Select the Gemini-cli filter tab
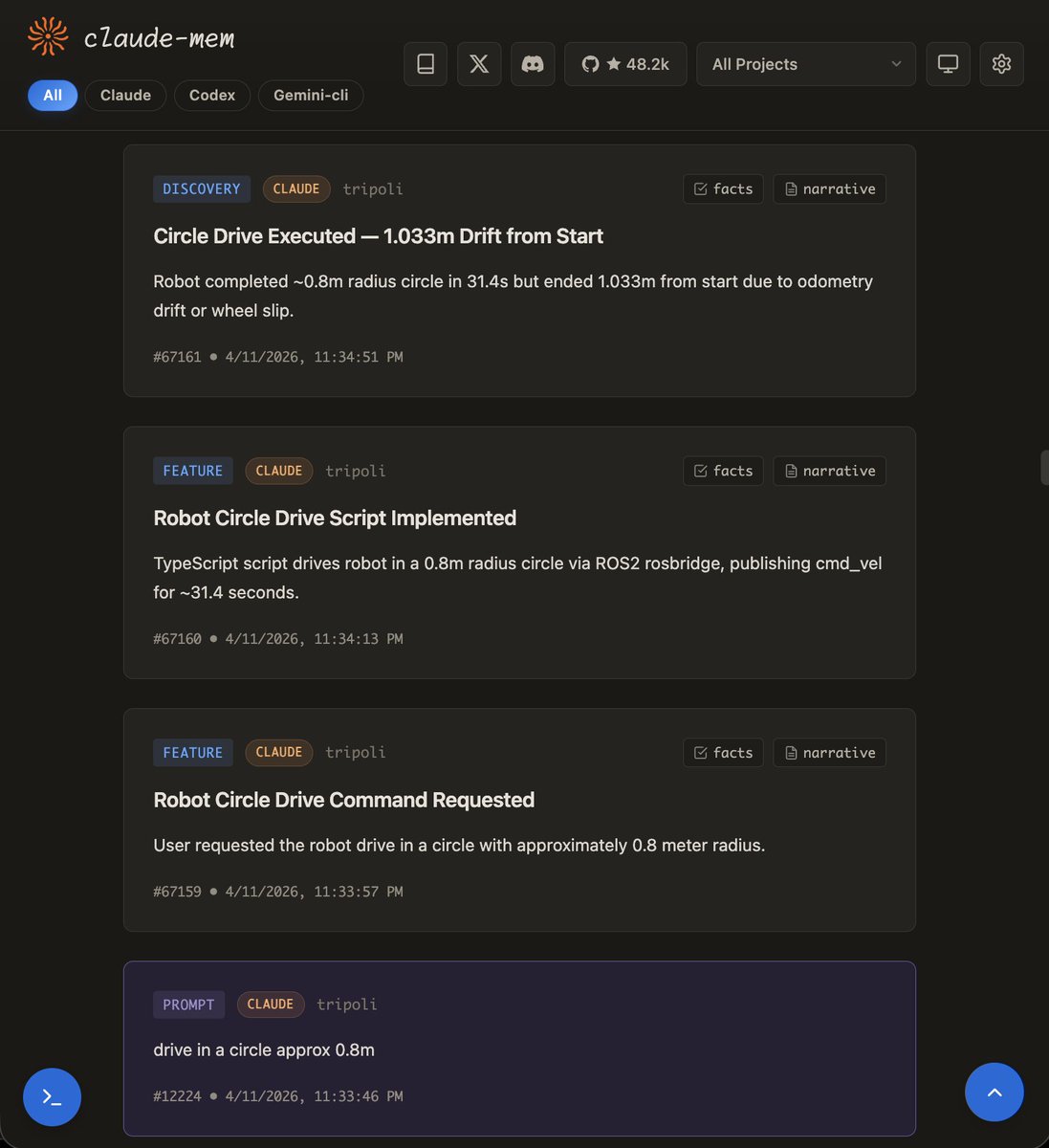This screenshot has width=1049, height=1148. point(311,95)
